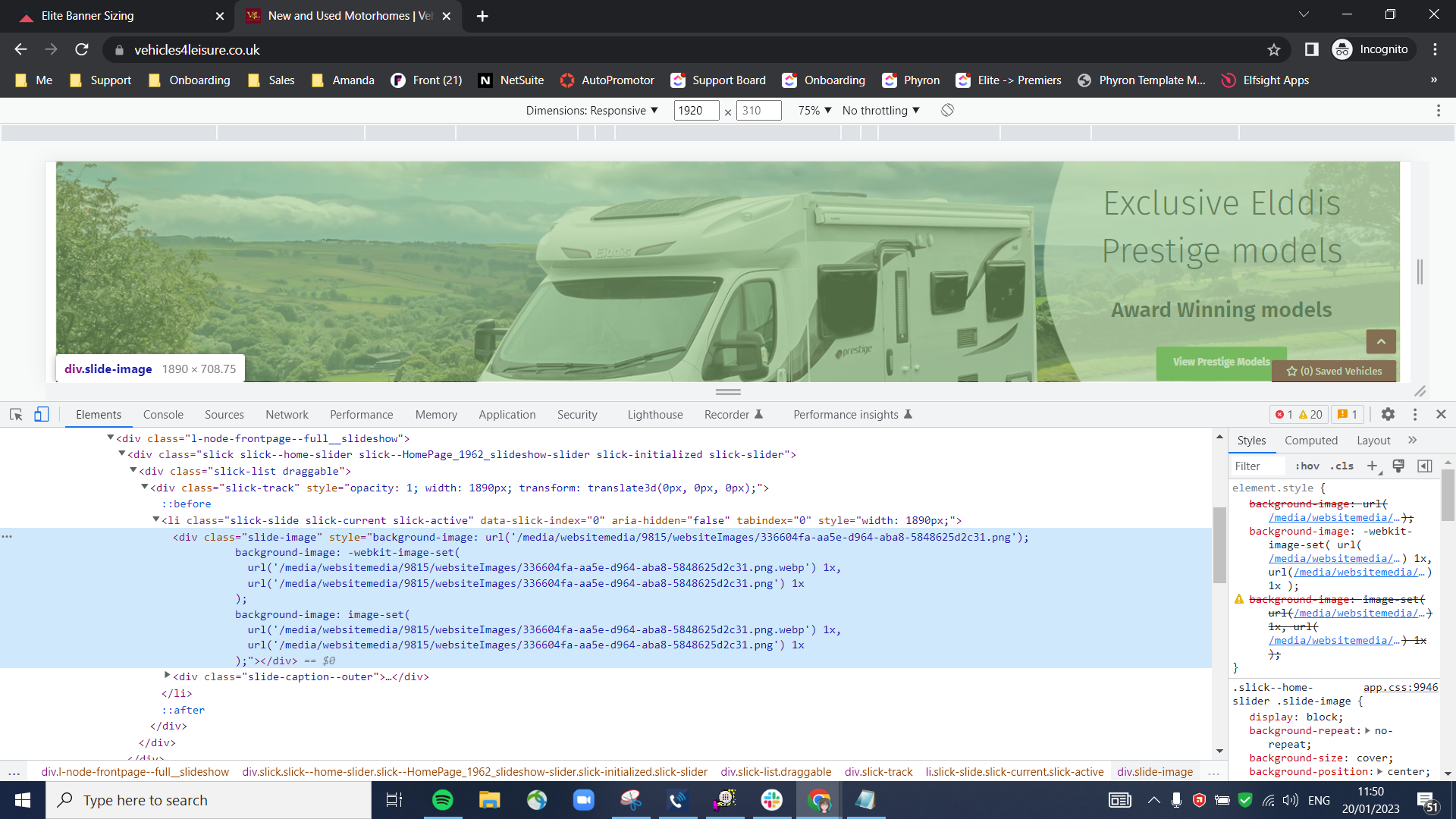Open the Layout pane tab
Image resolution: width=1456 pixels, height=819 pixels.
point(1373,441)
